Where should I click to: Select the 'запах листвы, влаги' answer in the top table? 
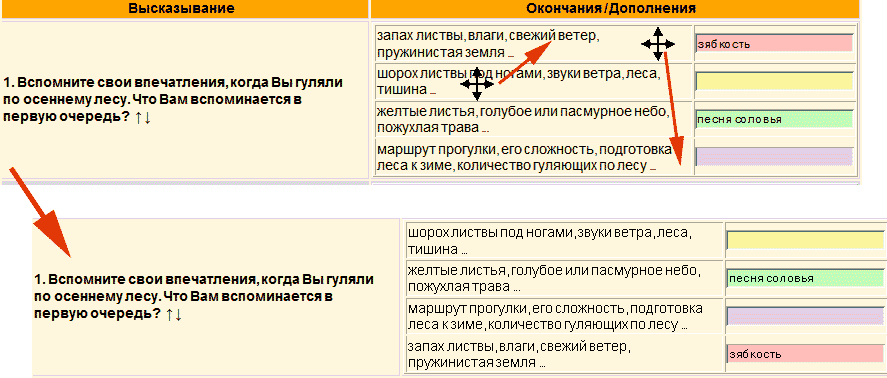(x=533, y=44)
